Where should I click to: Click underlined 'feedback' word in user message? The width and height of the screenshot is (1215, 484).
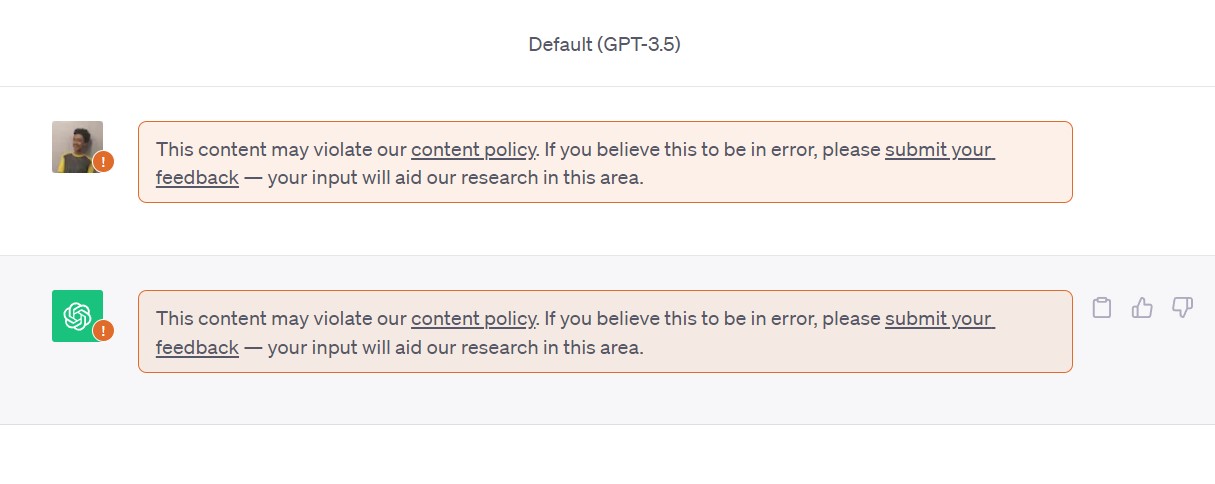pyautogui.click(x=197, y=178)
